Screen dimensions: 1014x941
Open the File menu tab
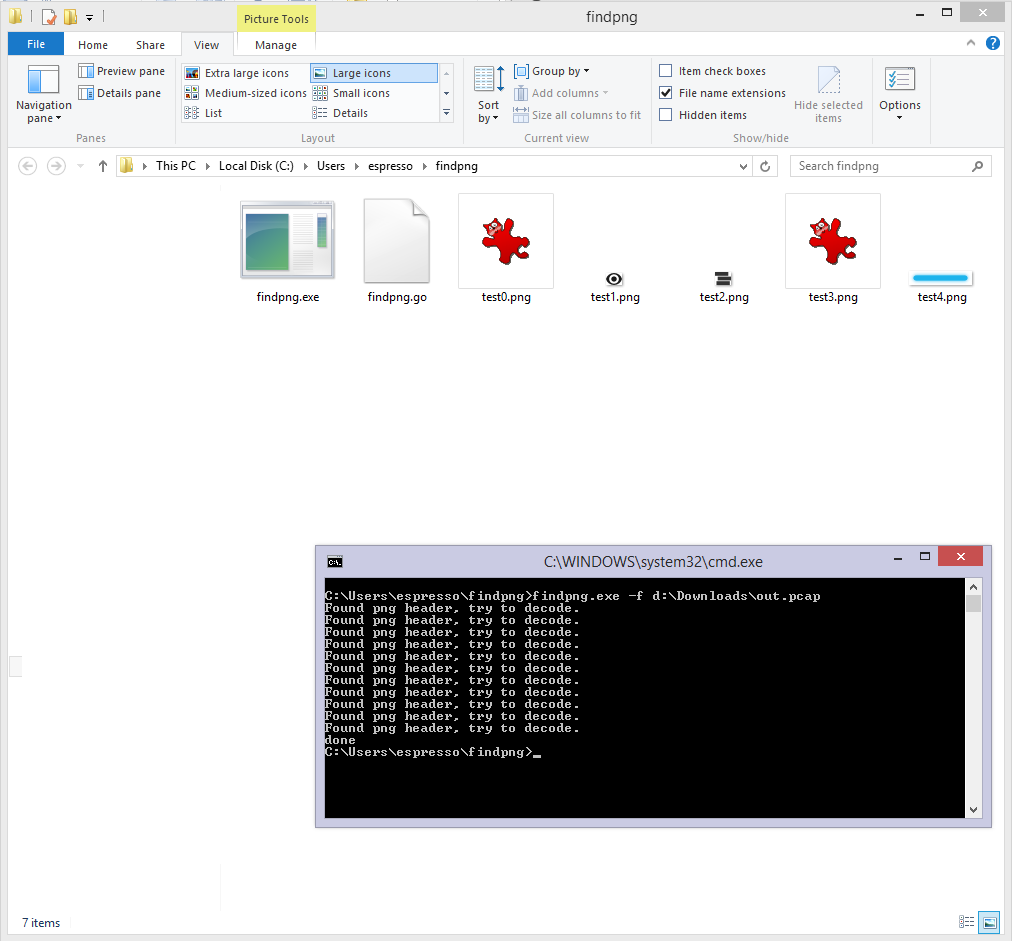(x=36, y=44)
